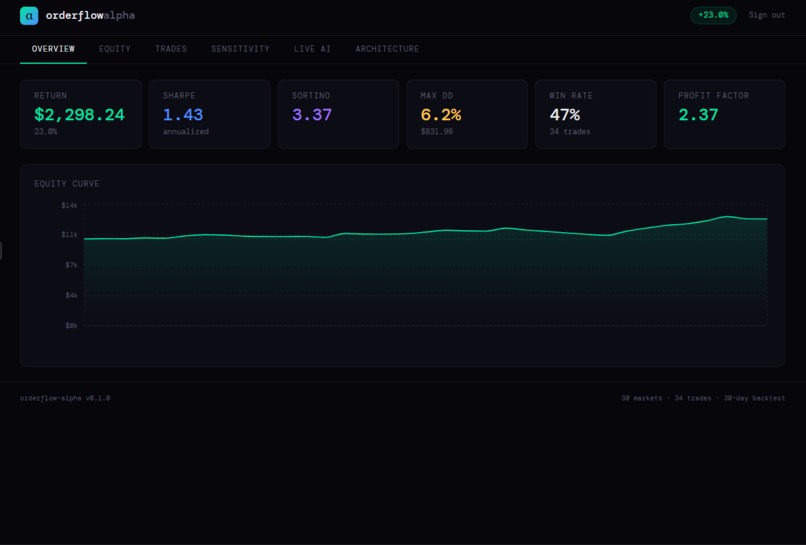Click the SHARPE card label

(179, 96)
